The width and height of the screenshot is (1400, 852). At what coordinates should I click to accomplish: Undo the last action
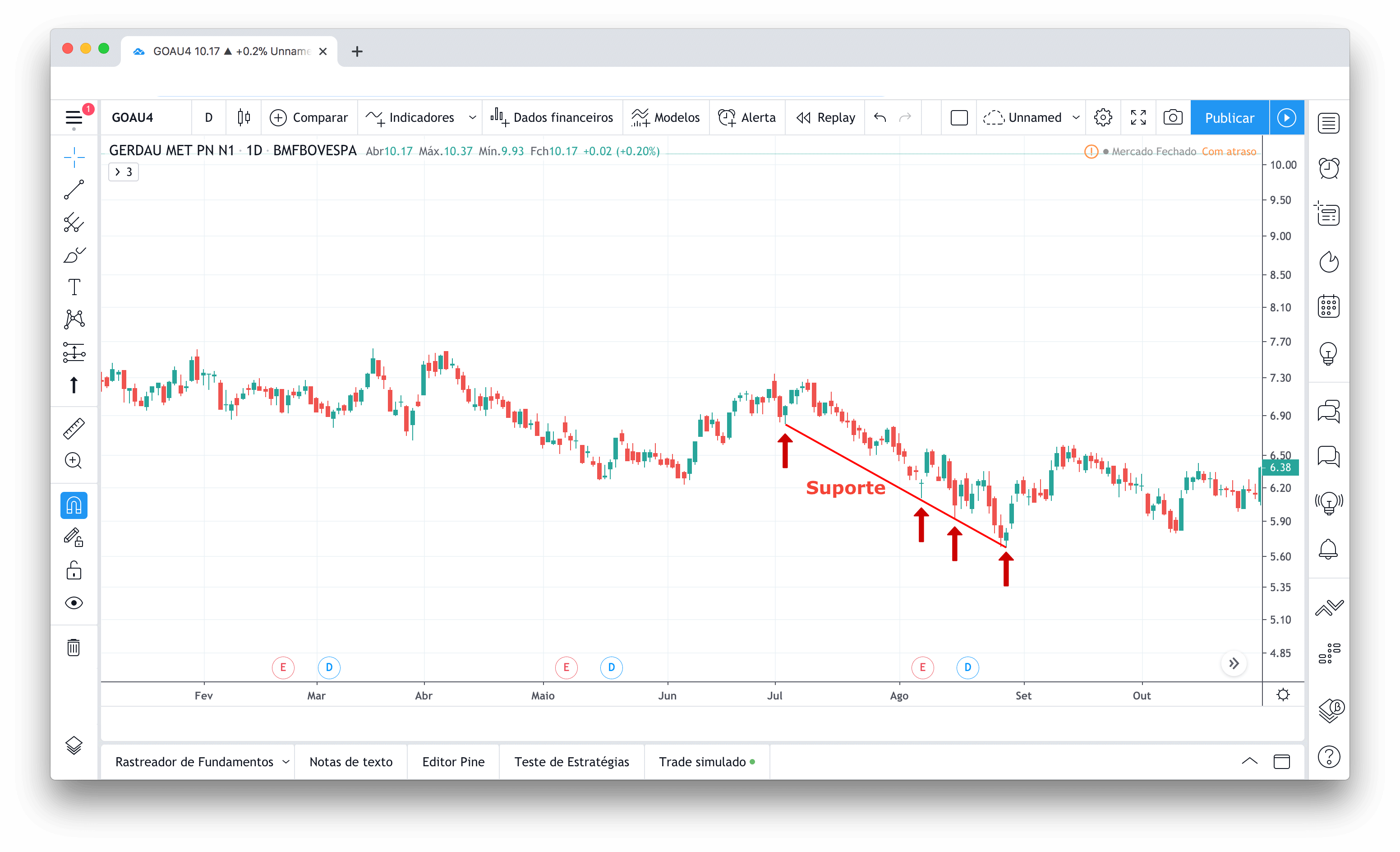[880, 118]
